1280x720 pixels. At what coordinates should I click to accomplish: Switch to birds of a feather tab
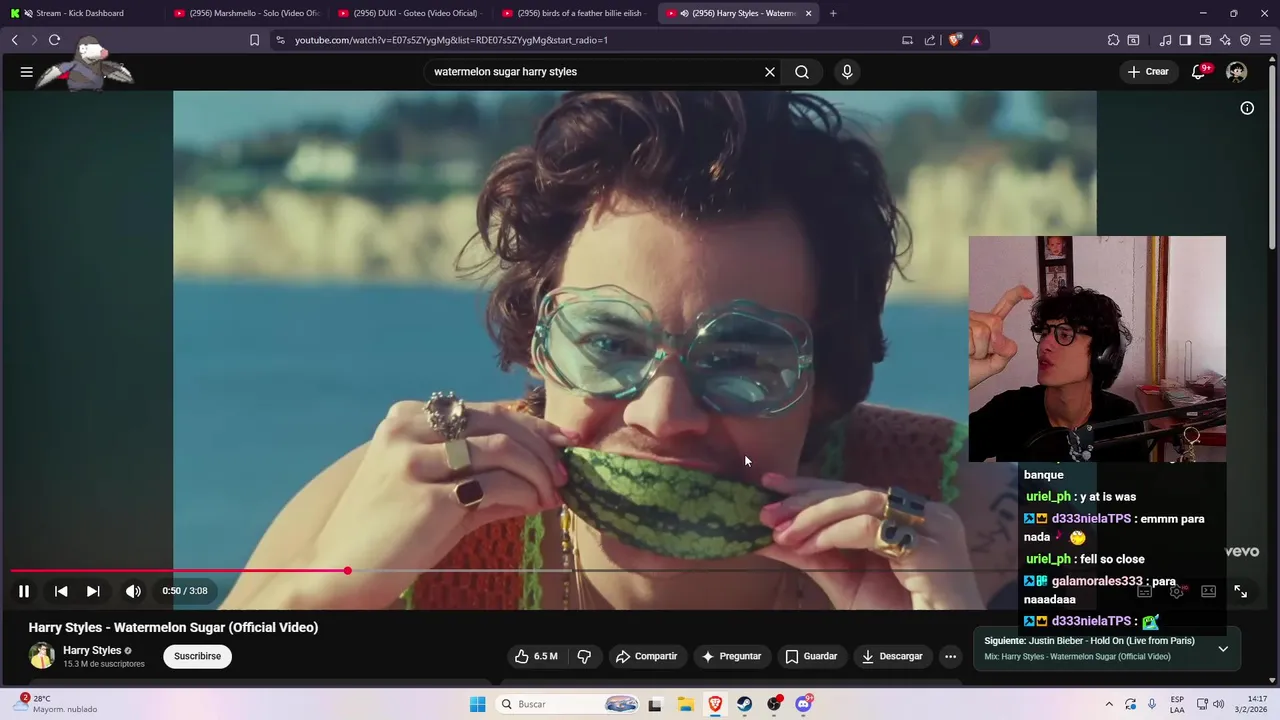coord(575,13)
